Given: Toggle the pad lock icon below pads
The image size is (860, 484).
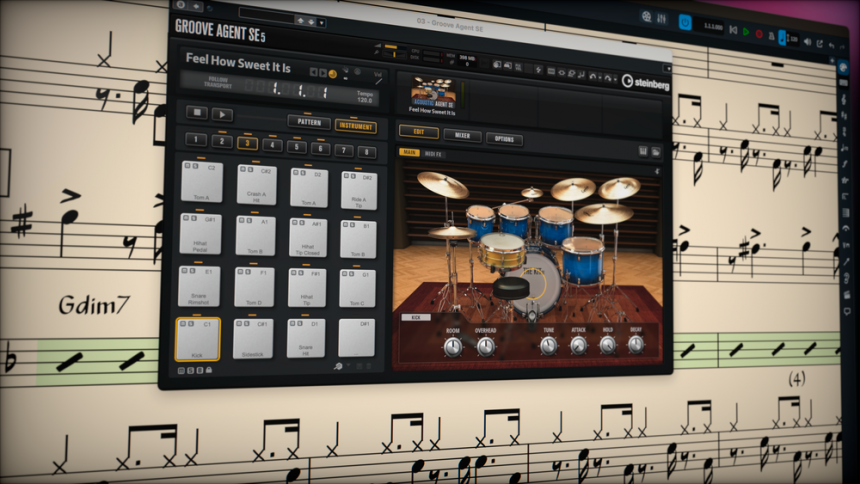Looking at the screenshot, I should click(209, 370).
